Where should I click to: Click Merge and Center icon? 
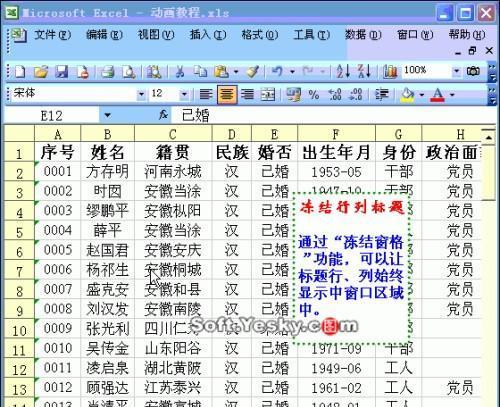coord(268,94)
